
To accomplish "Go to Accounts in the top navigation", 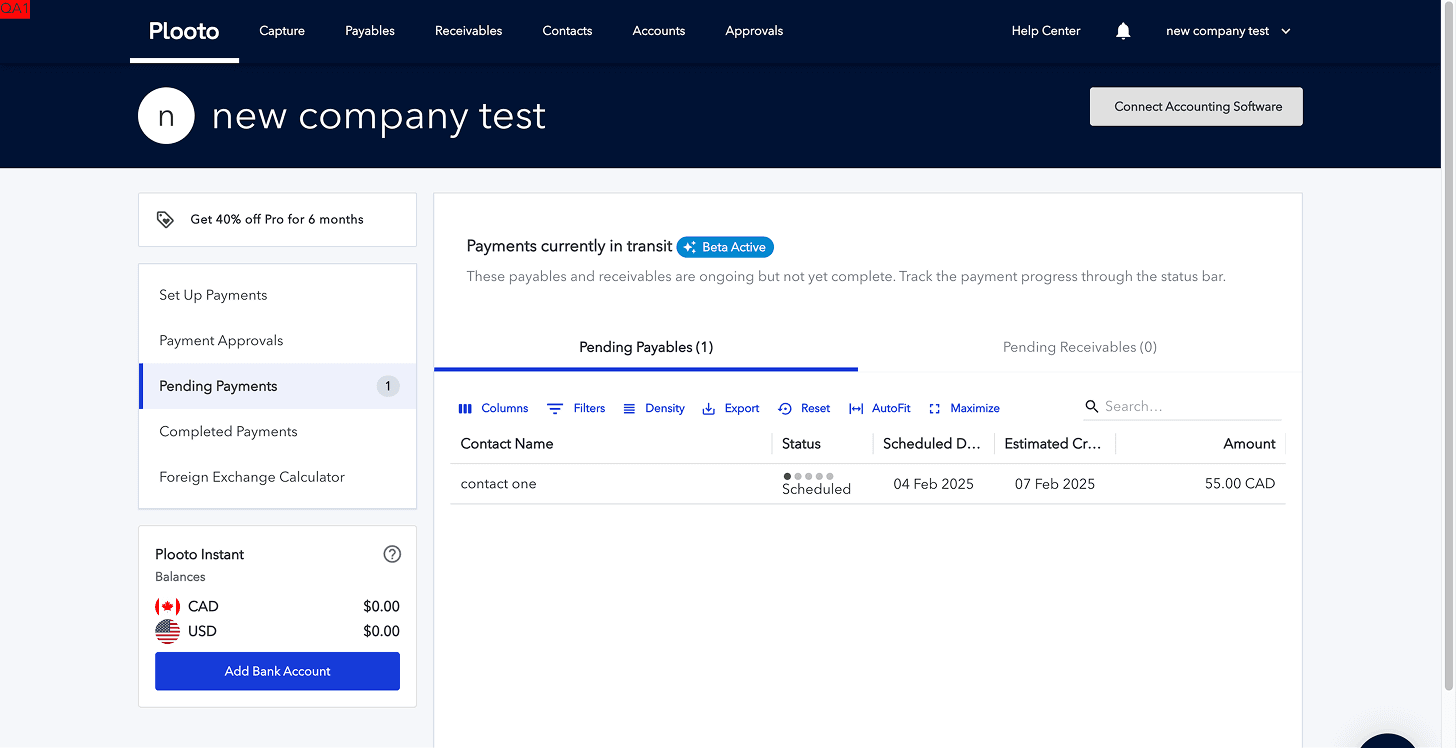I will point(659,31).
